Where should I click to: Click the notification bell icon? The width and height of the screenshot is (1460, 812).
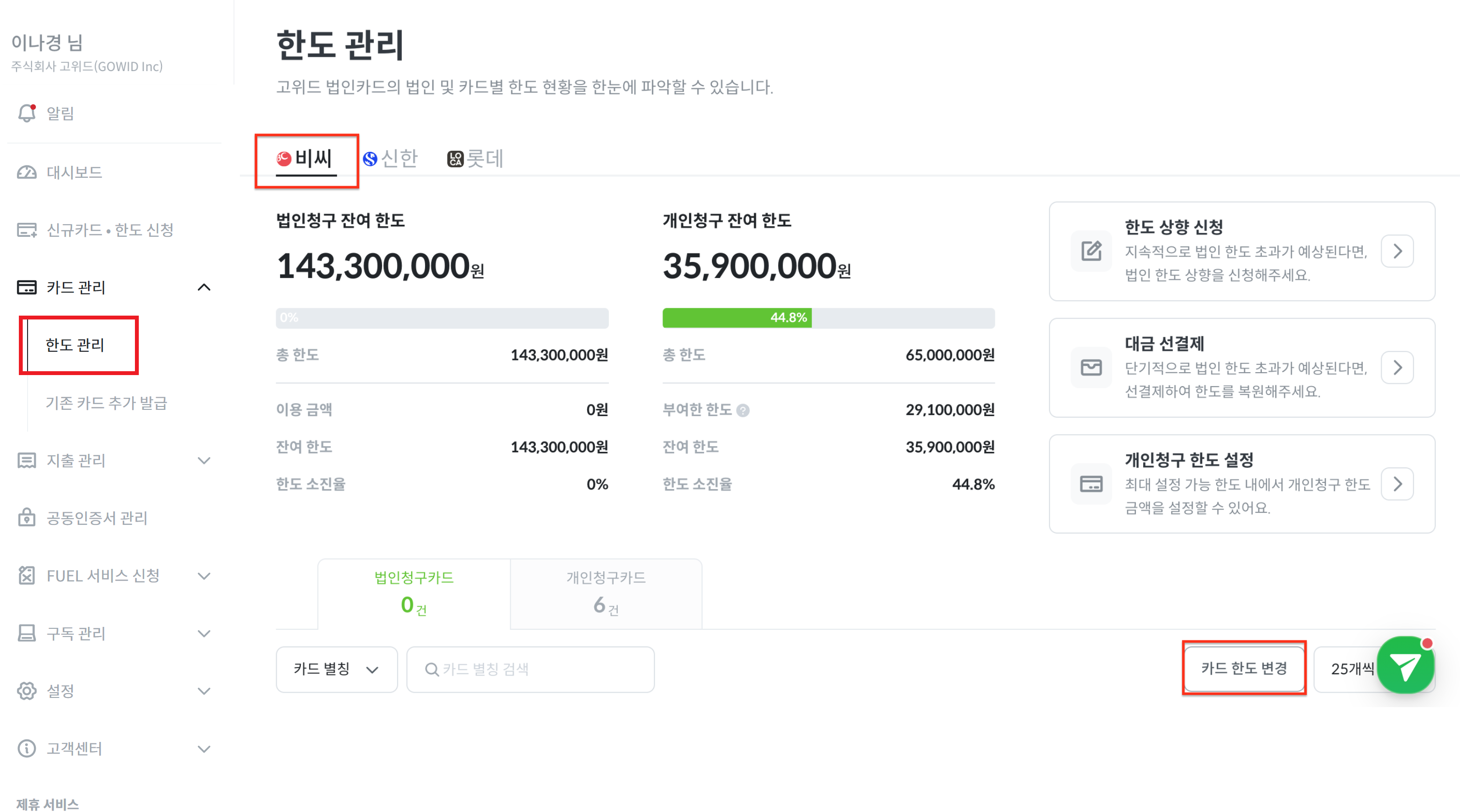pyautogui.click(x=27, y=113)
